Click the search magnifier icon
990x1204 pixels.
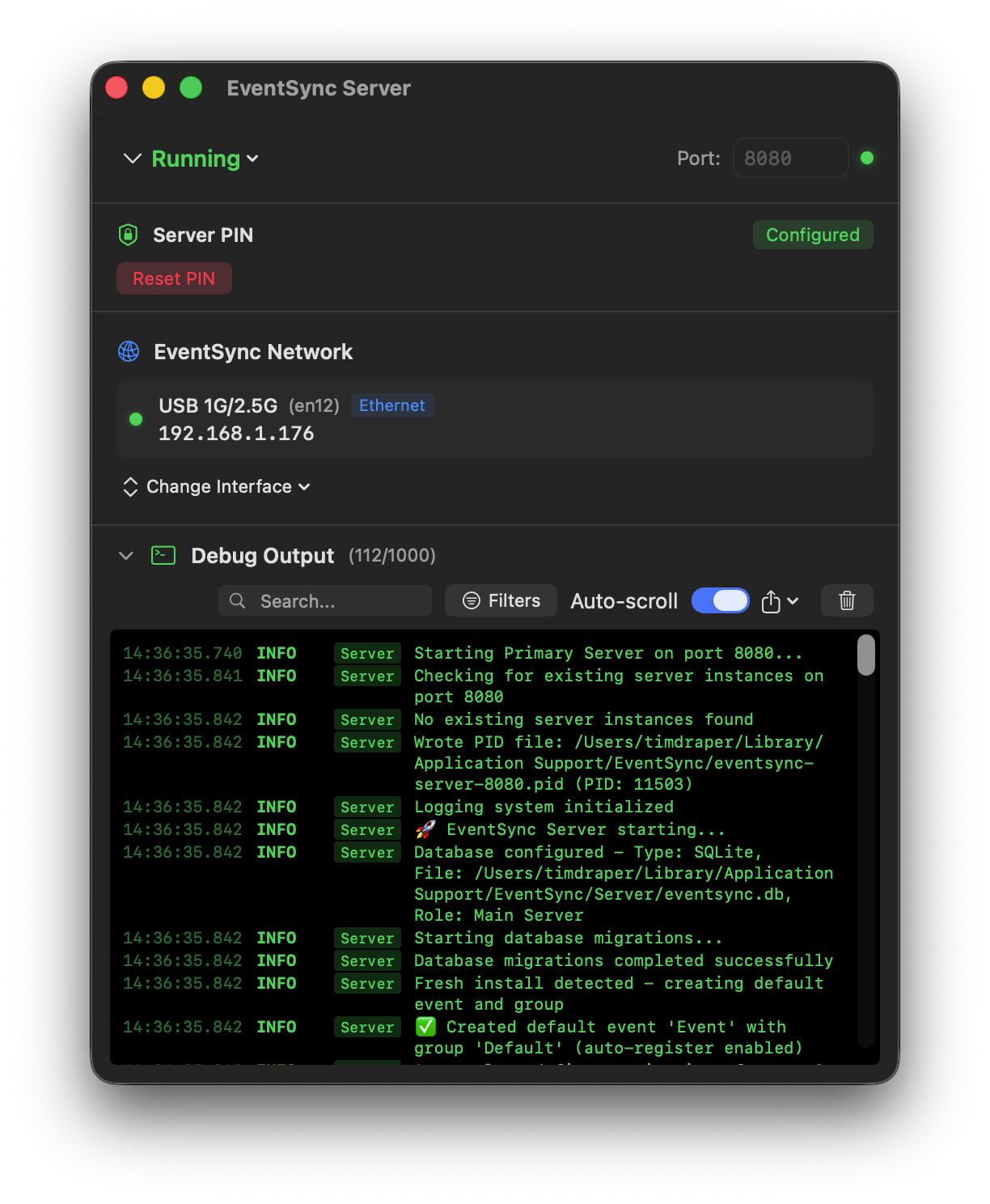coord(238,600)
